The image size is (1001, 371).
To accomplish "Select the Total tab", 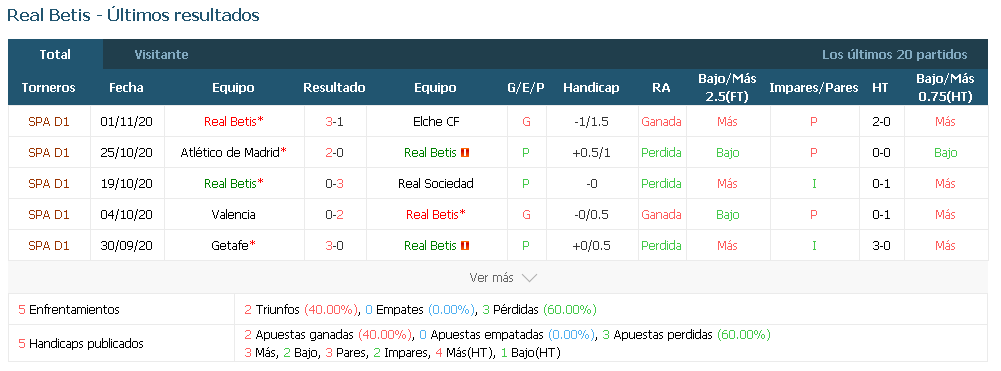I will pos(55,54).
